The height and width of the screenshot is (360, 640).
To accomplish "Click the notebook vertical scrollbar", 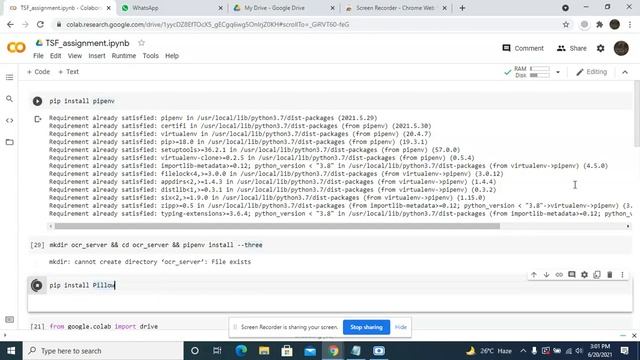I will click(x=637, y=113).
